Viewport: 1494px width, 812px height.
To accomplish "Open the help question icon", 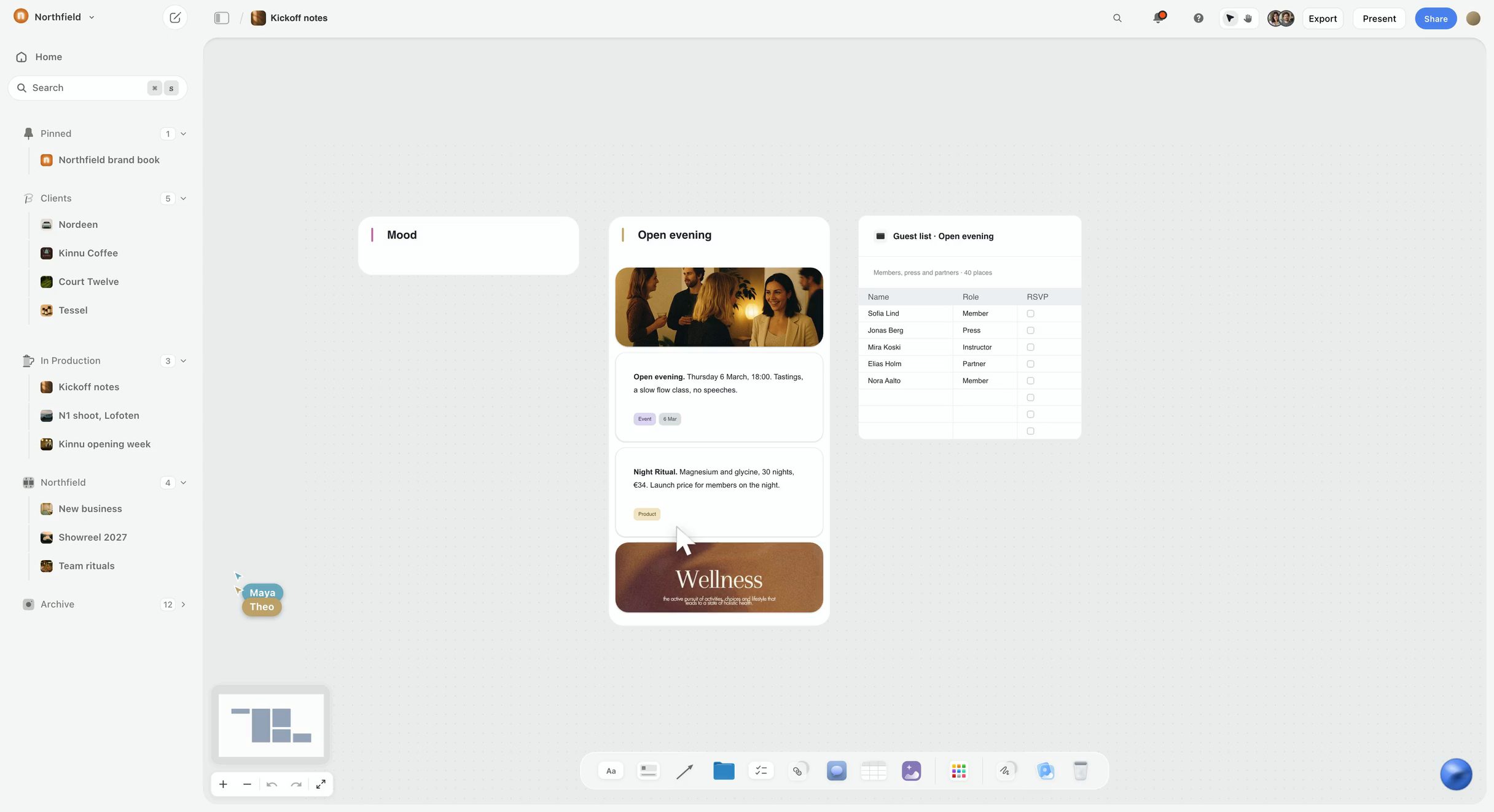I will pos(1198,18).
